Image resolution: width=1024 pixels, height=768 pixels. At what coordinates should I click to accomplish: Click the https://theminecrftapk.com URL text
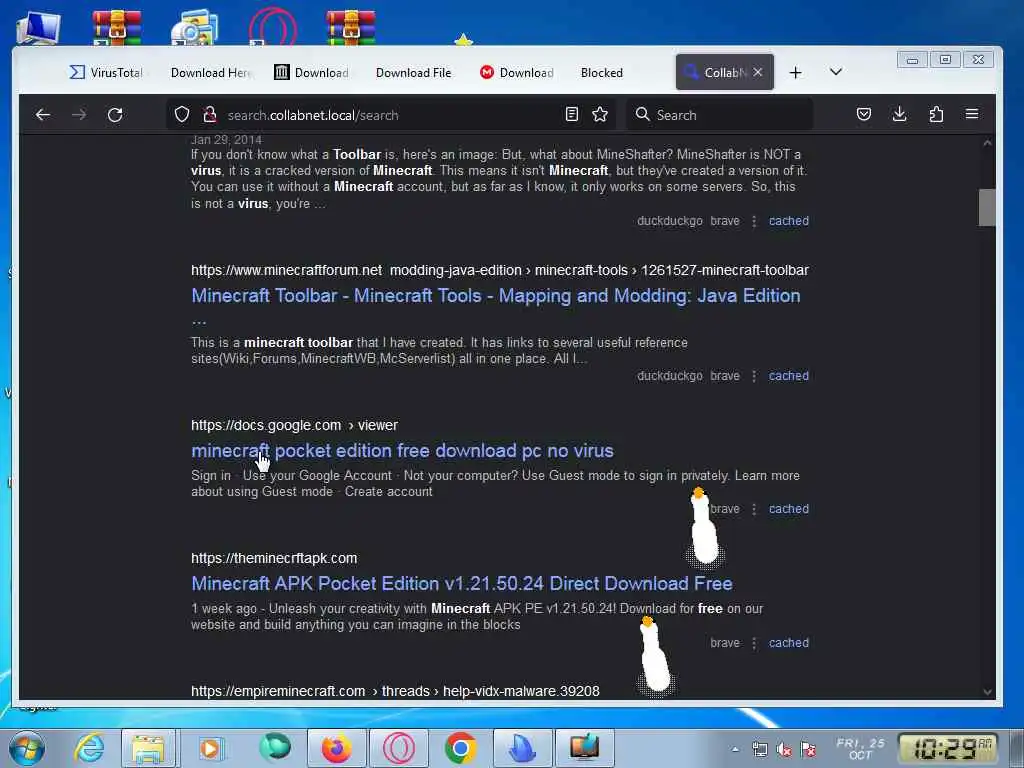274,558
